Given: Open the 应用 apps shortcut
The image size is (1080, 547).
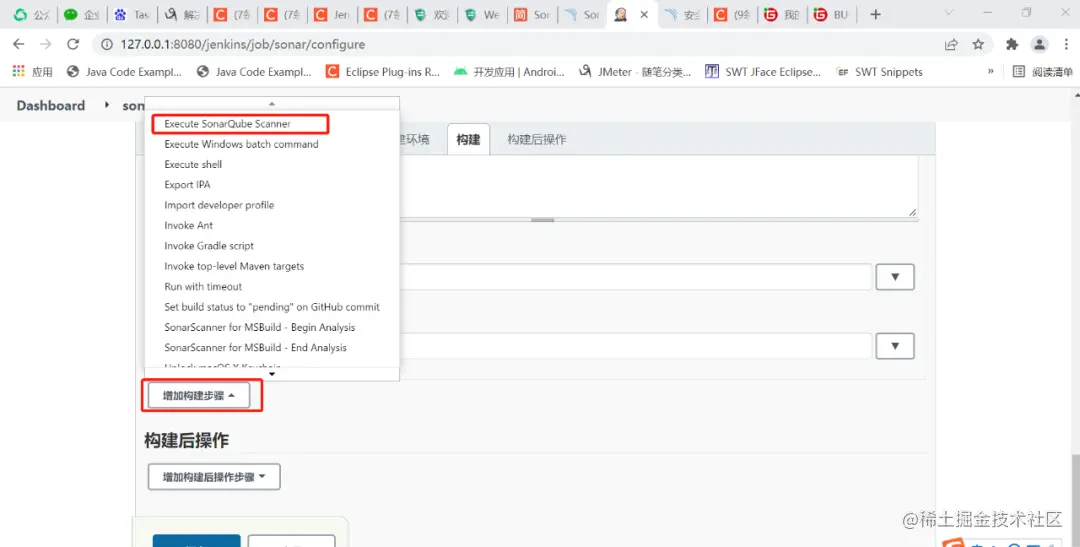Looking at the screenshot, I should 32,72.
